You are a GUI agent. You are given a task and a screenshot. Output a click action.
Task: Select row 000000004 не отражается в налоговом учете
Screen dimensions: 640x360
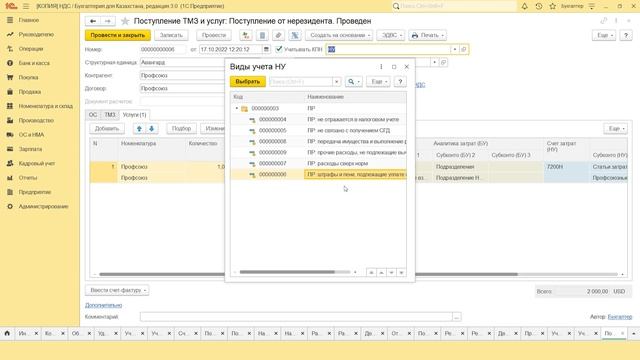[x=318, y=120]
